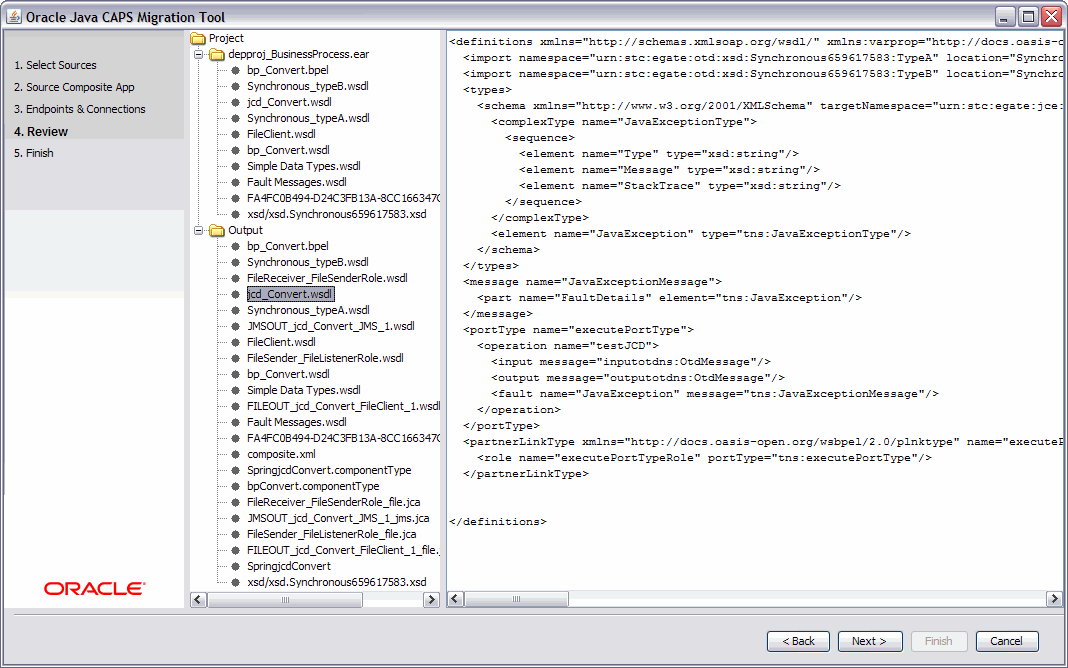Screen dimensions: 1068x668
Task: Select jcd_Convert.wsdl under Output
Action: click(x=290, y=294)
